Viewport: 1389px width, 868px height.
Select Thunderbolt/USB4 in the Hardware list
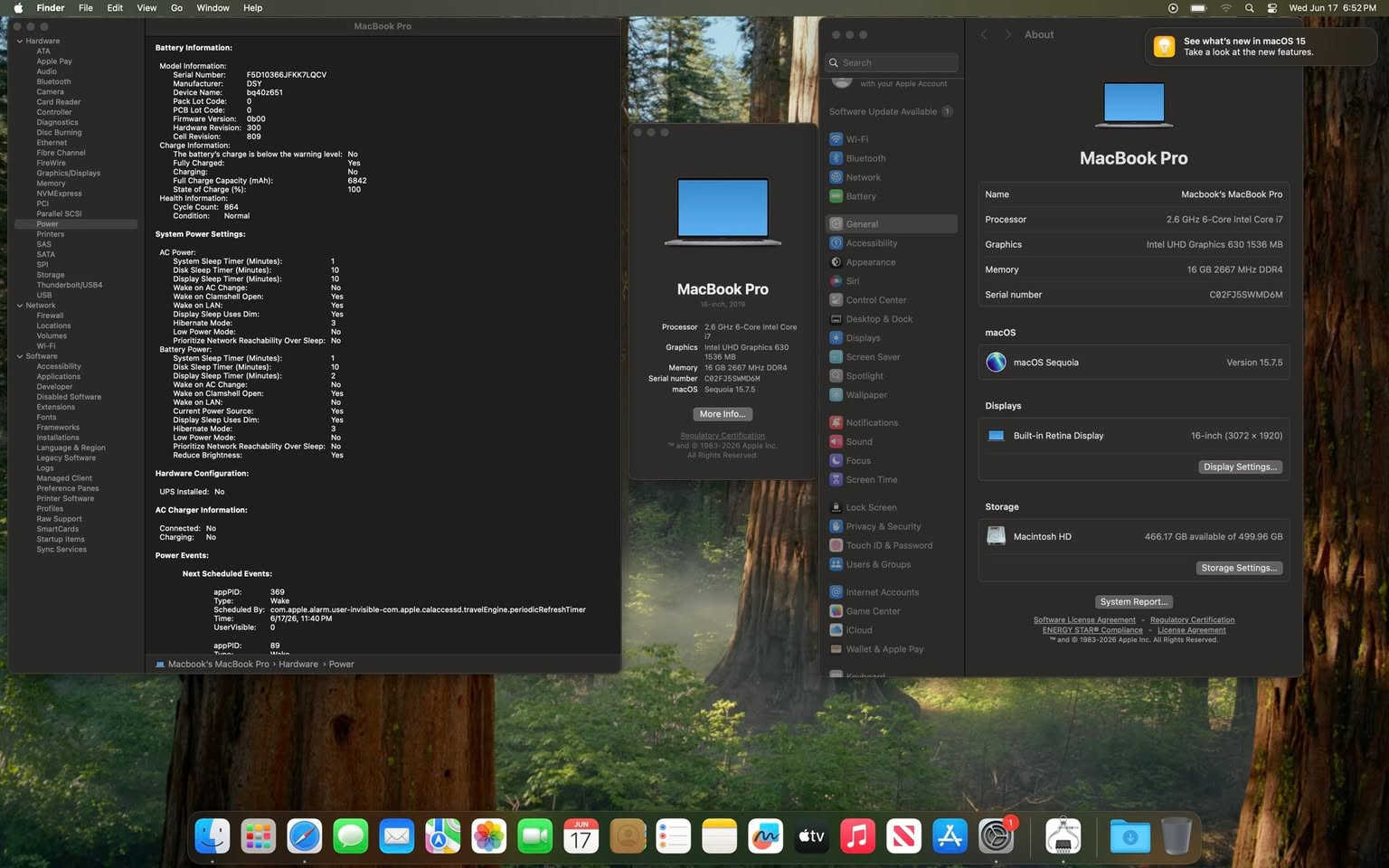click(70, 286)
